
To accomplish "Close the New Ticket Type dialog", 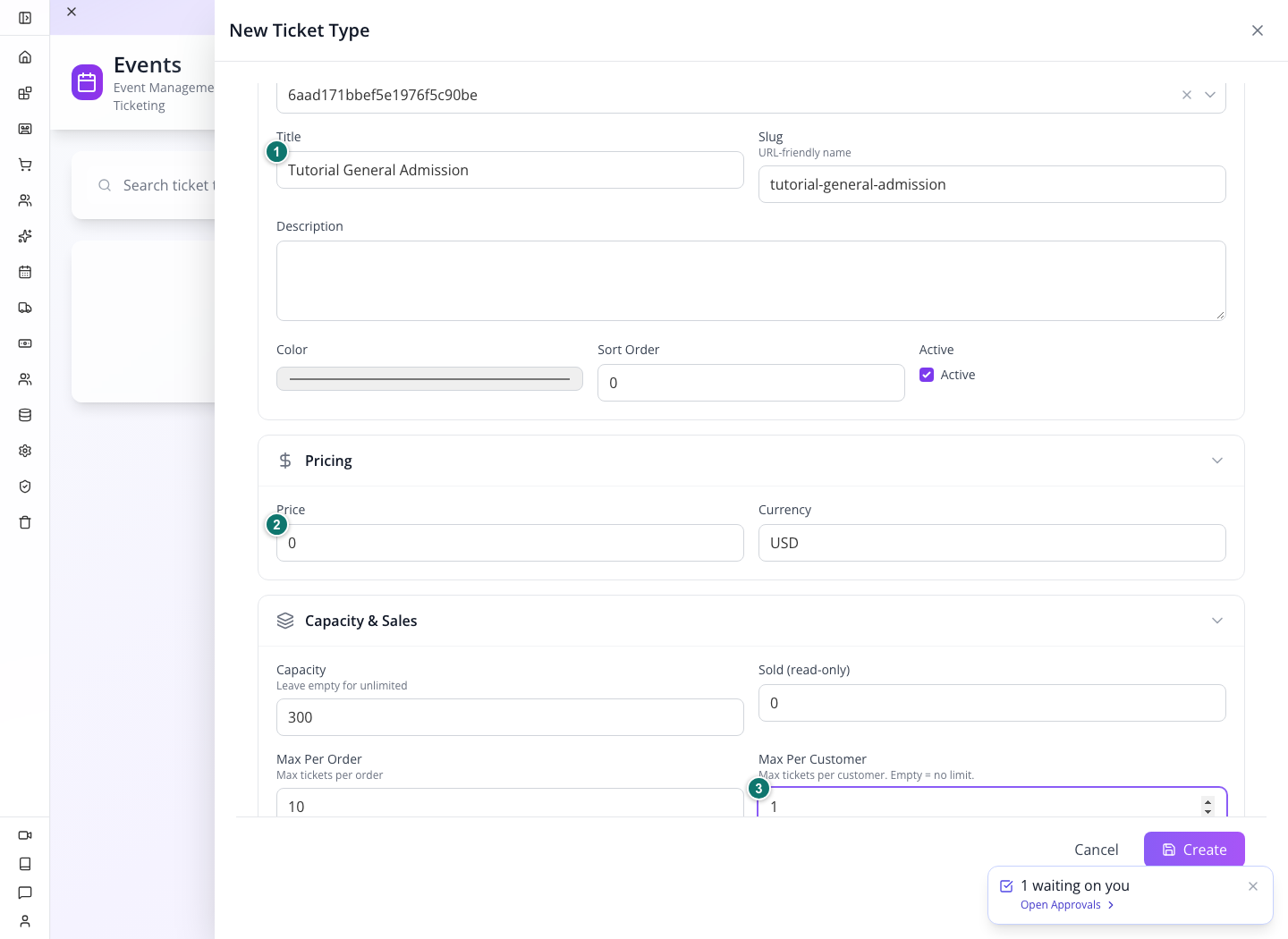I will pos(1258,30).
